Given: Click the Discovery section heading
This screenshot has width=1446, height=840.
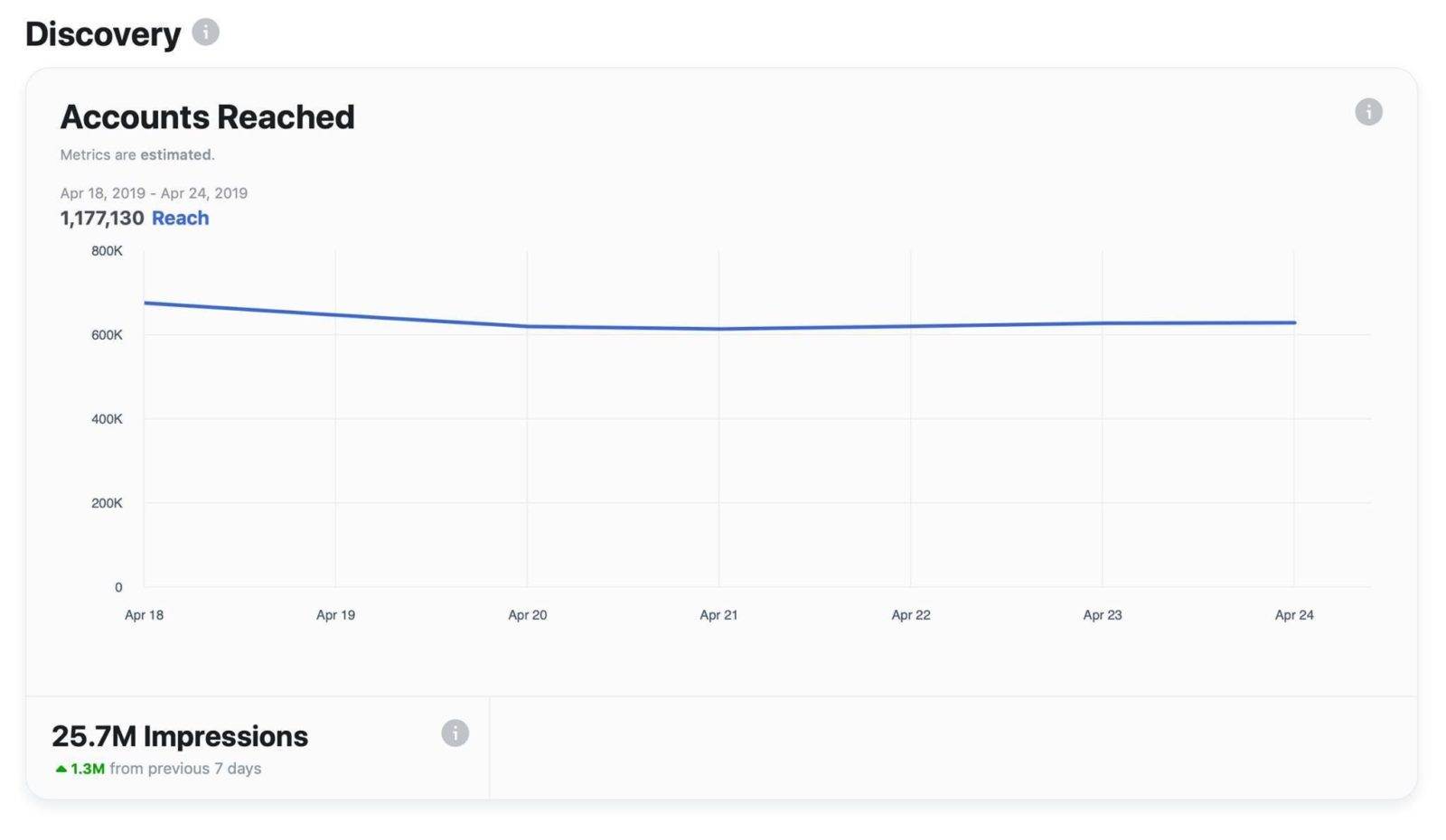Looking at the screenshot, I should click(103, 34).
